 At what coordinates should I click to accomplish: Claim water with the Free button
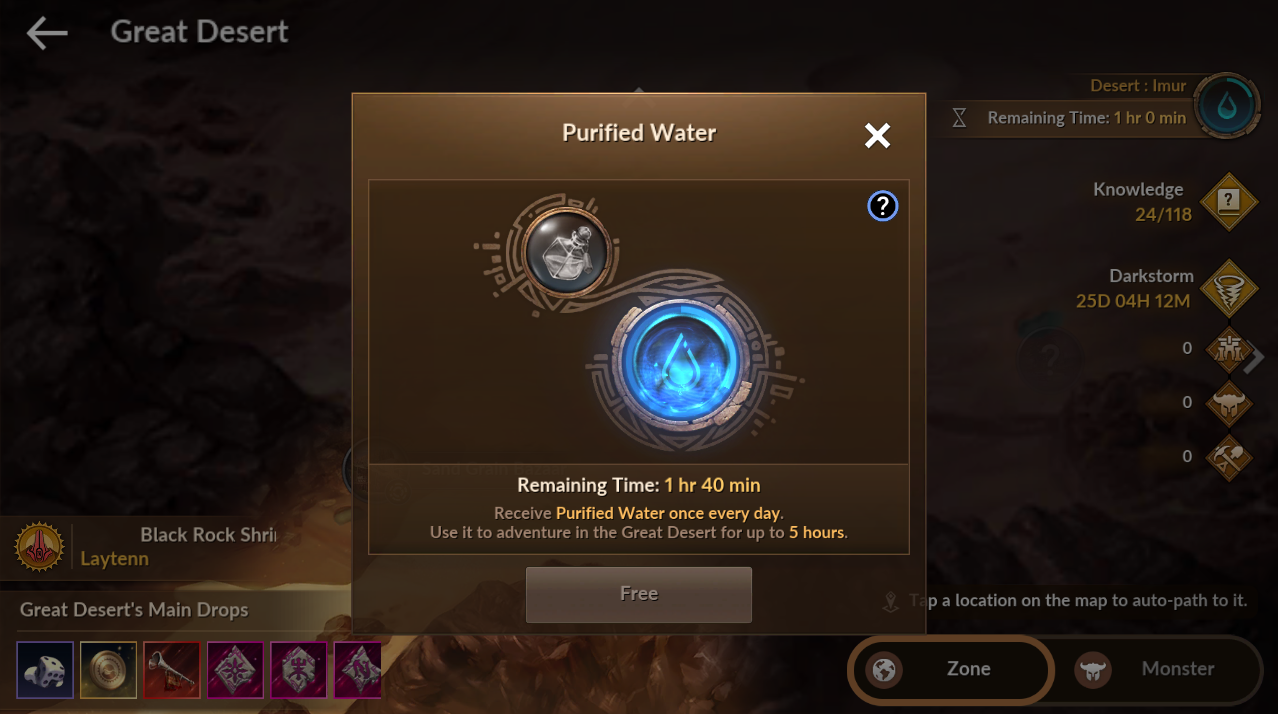(639, 594)
